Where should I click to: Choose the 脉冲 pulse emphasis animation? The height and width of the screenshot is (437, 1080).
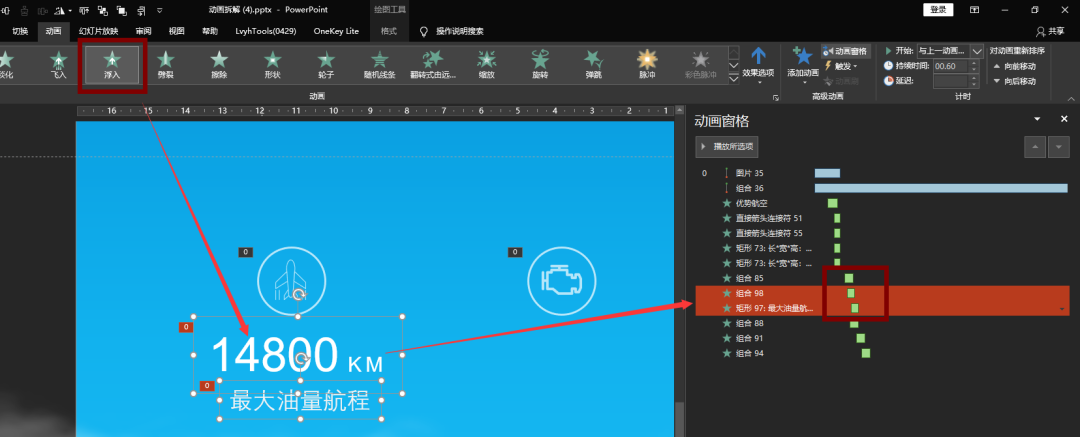(x=647, y=65)
